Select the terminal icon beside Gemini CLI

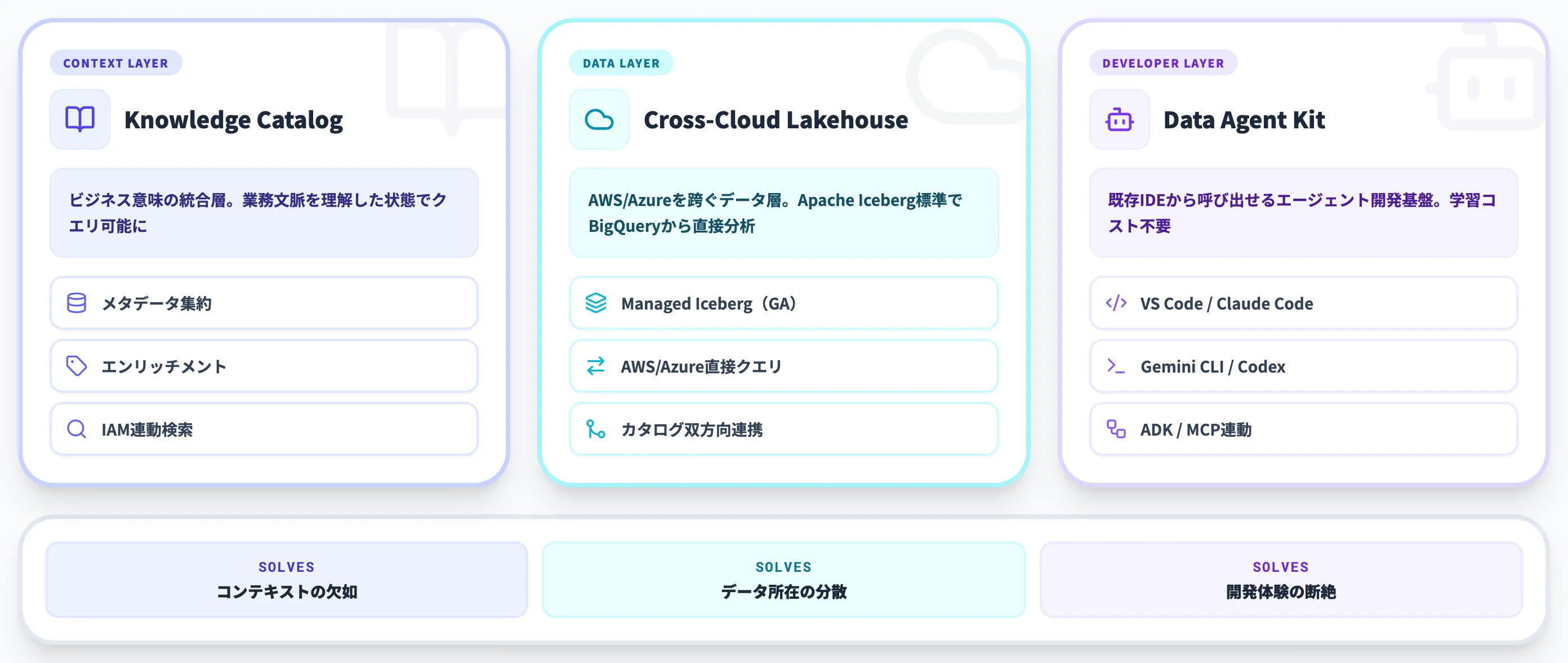[1116, 366]
